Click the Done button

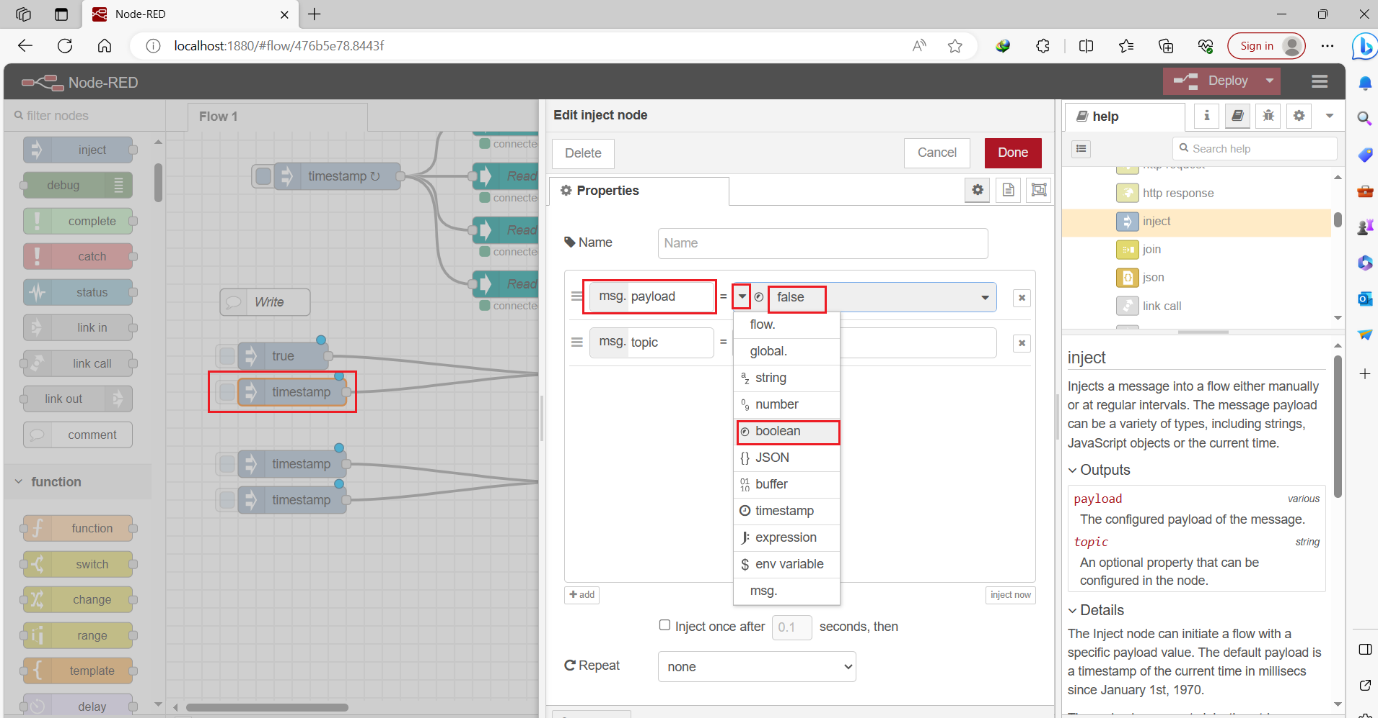point(1012,152)
